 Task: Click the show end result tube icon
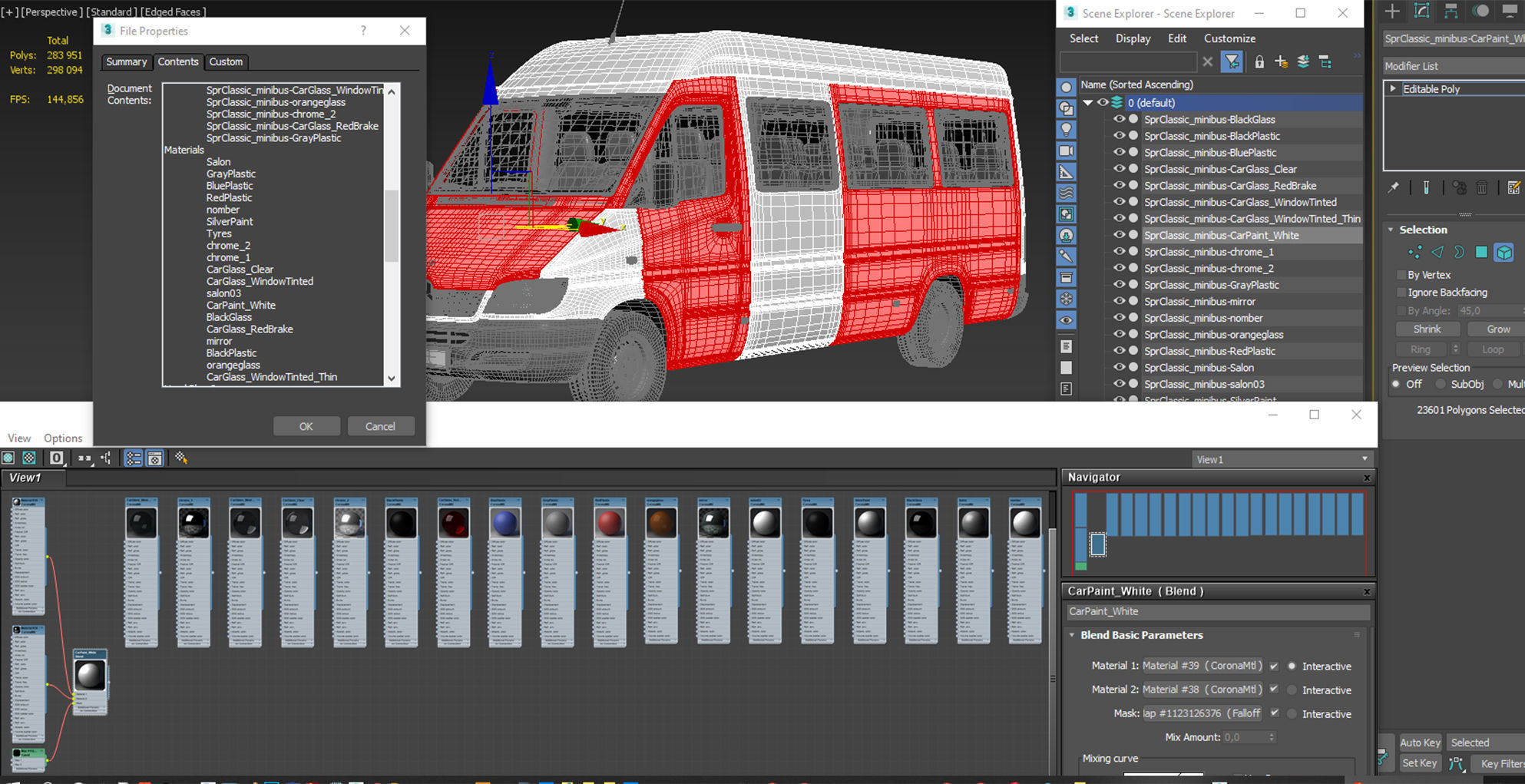tap(1426, 187)
